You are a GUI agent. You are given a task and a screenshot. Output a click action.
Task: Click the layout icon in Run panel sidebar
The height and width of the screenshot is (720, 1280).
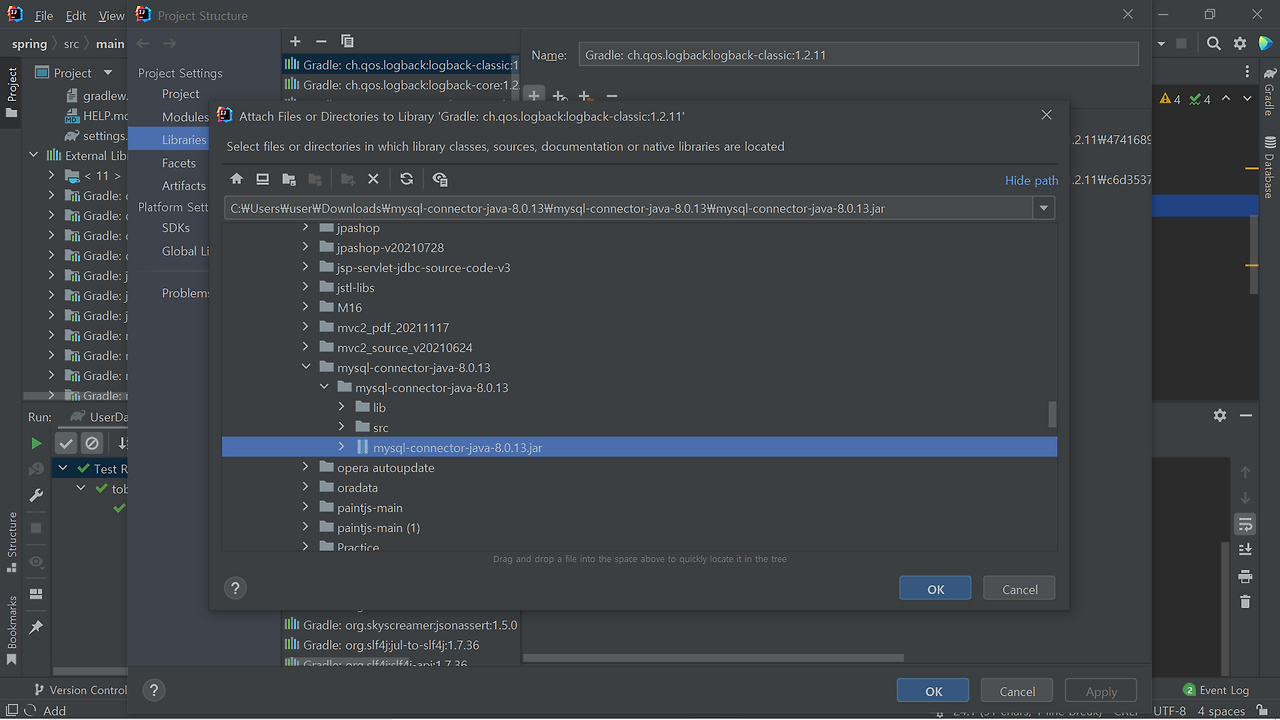(x=36, y=594)
